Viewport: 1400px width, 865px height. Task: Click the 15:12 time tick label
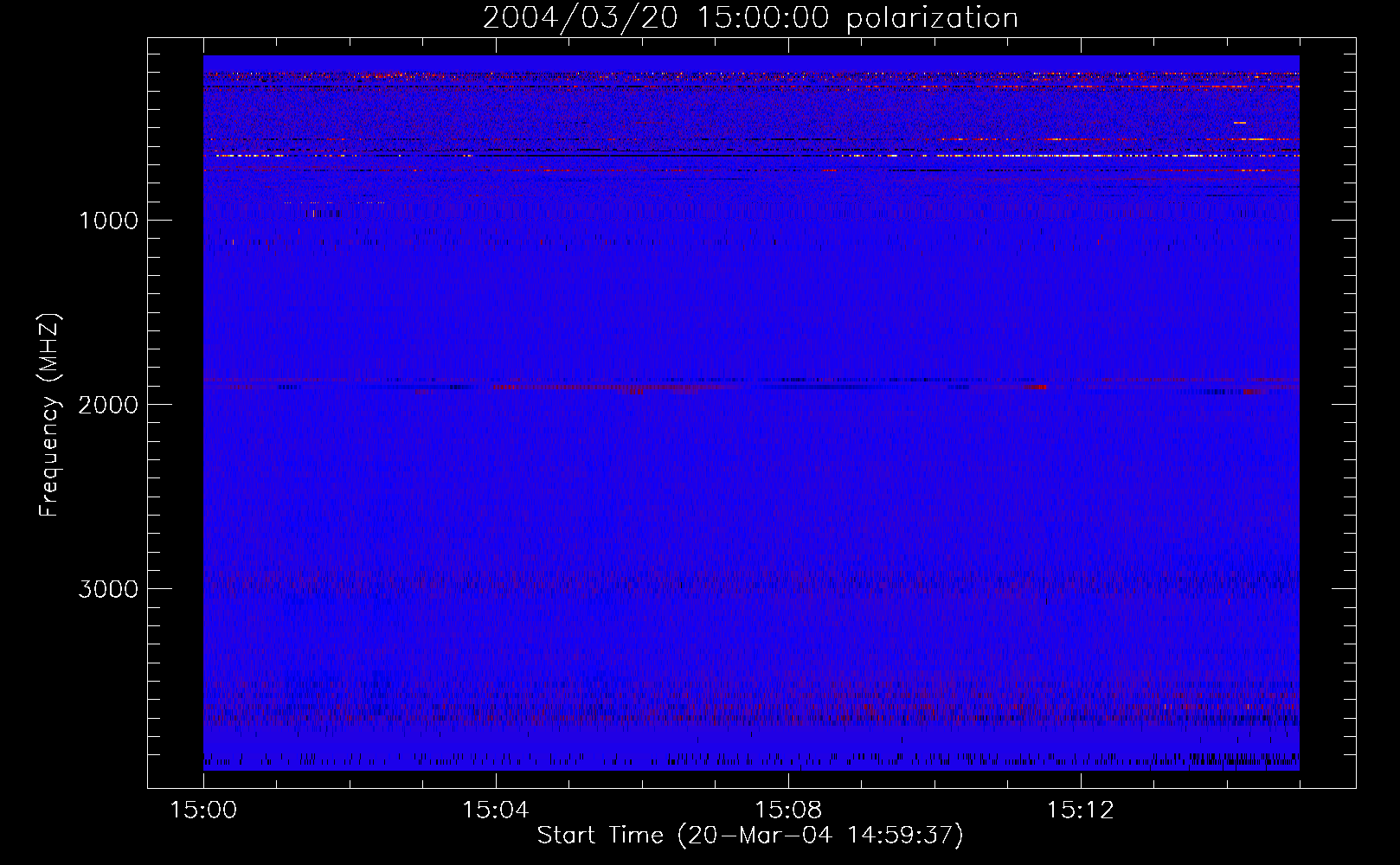pyautogui.click(x=1079, y=811)
